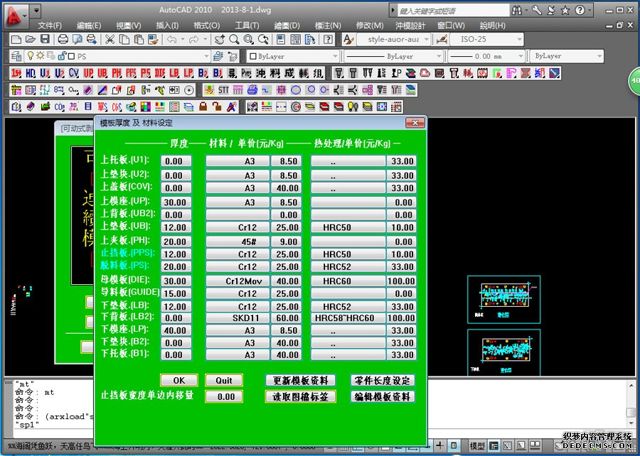The height and width of the screenshot is (456, 640).
Task: Open the 繪圖(D) menu
Action: click(x=287, y=26)
